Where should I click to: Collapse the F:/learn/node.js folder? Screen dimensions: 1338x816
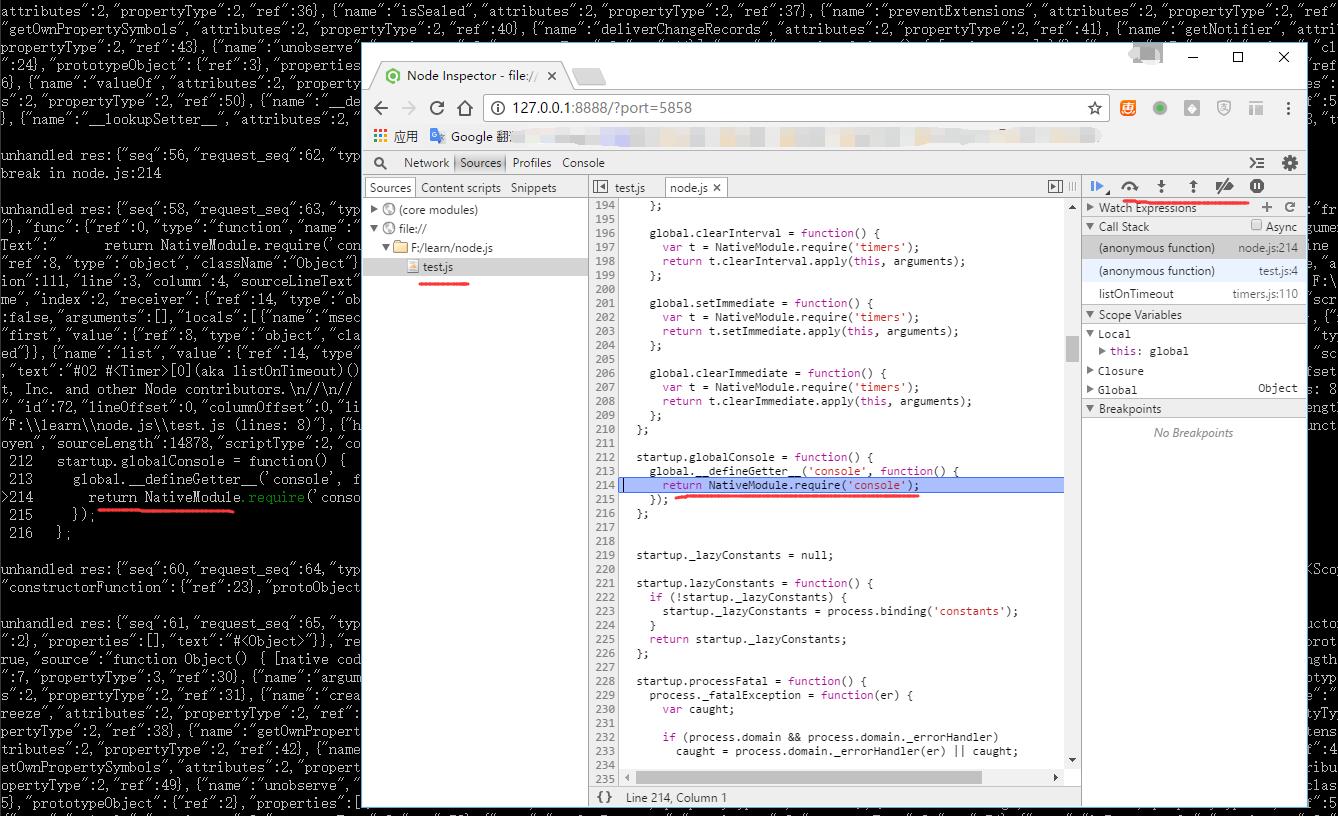[386, 247]
